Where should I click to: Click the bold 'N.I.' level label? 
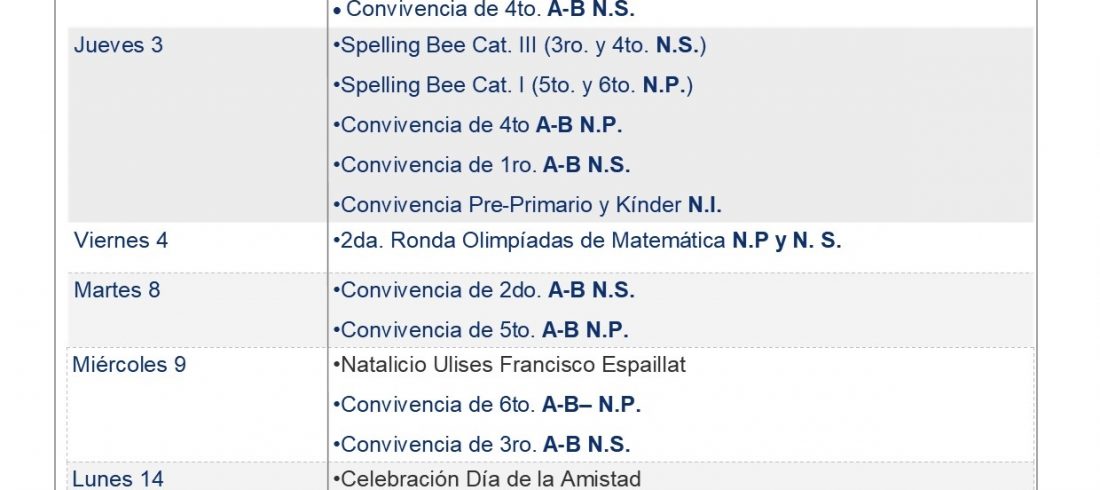click(705, 206)
